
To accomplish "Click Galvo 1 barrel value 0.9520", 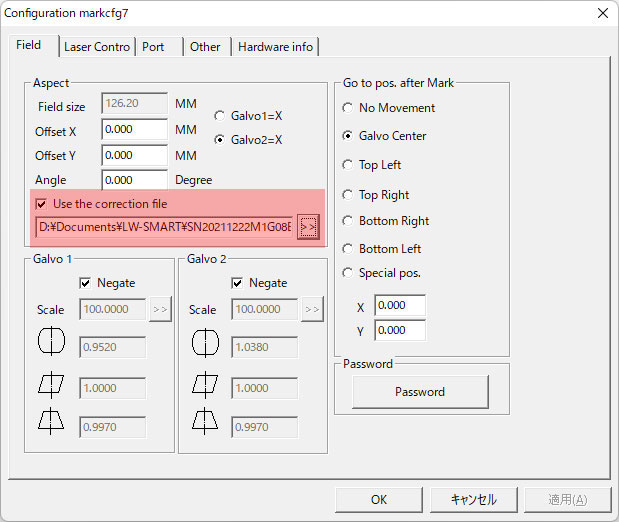I will click(x=113, y=347).
